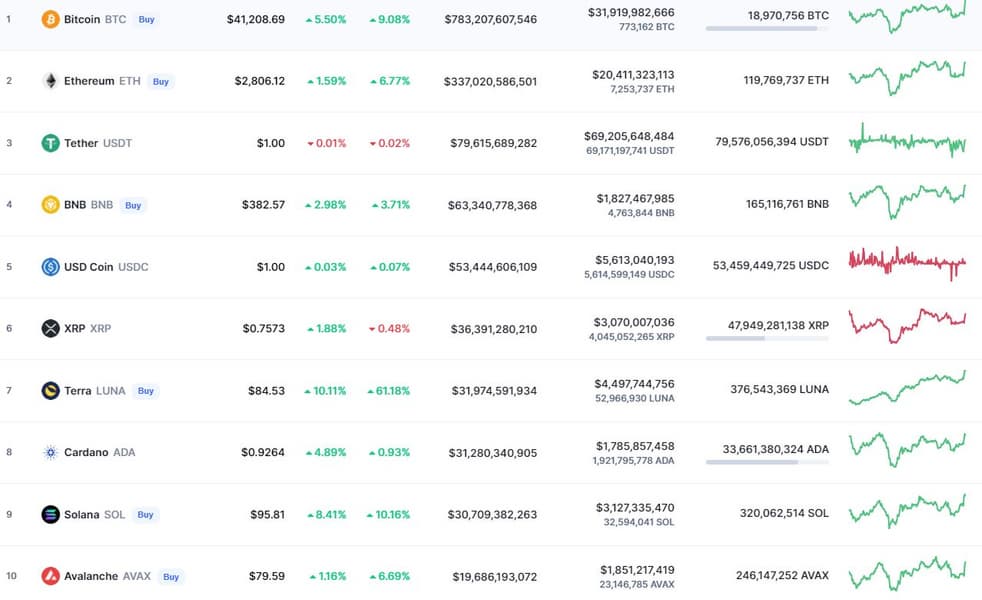Screen dimensions: 982x600
Task: Open USD Coin's red 7-day sparkline chart
Action: click(x=907, y=263)
